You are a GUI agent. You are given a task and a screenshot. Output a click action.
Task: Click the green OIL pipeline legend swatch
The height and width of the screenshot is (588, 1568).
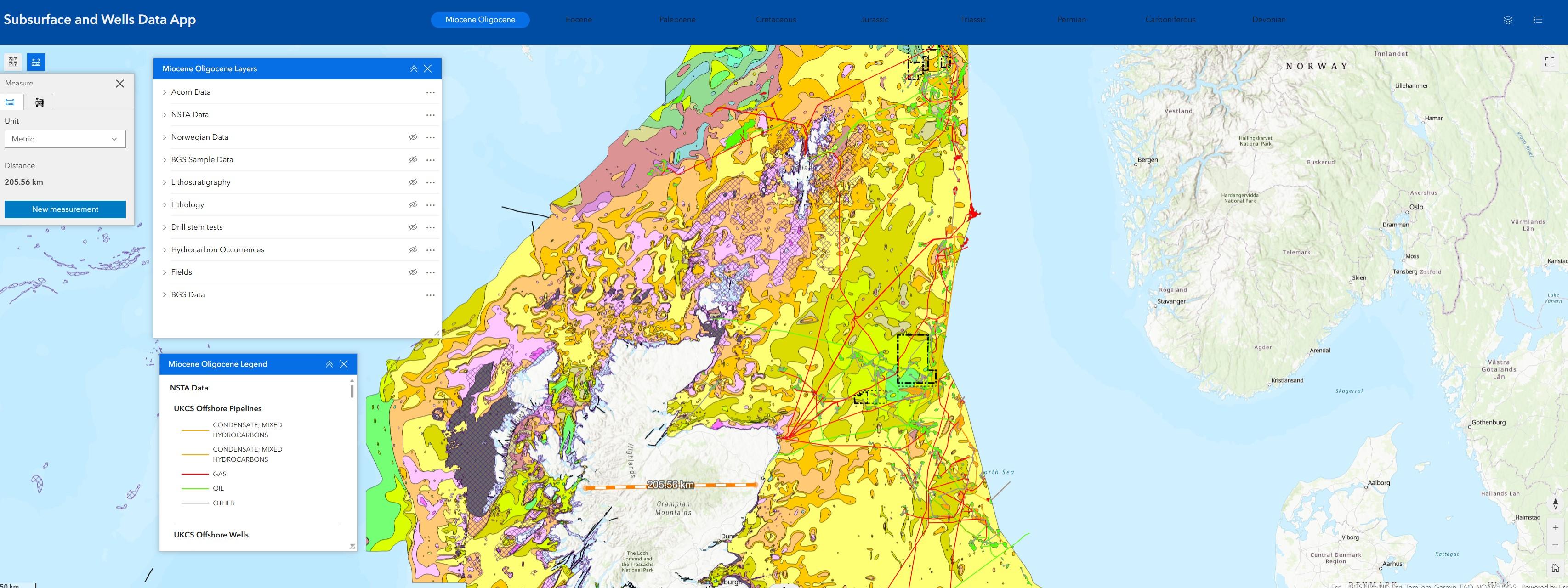pyautogui.click(x=195, y=489)
